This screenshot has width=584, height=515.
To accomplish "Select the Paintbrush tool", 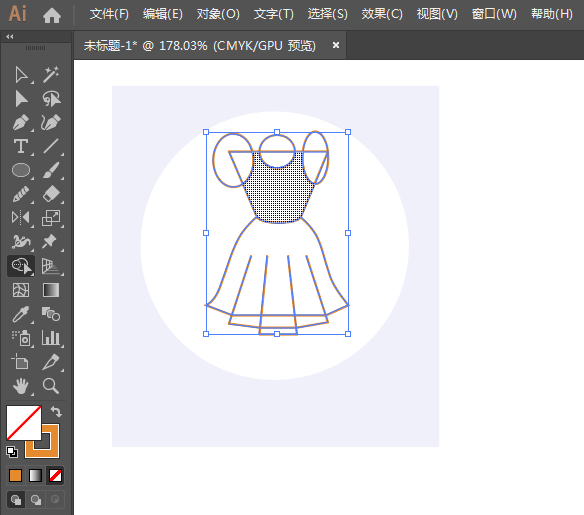I will click(51, 170).
